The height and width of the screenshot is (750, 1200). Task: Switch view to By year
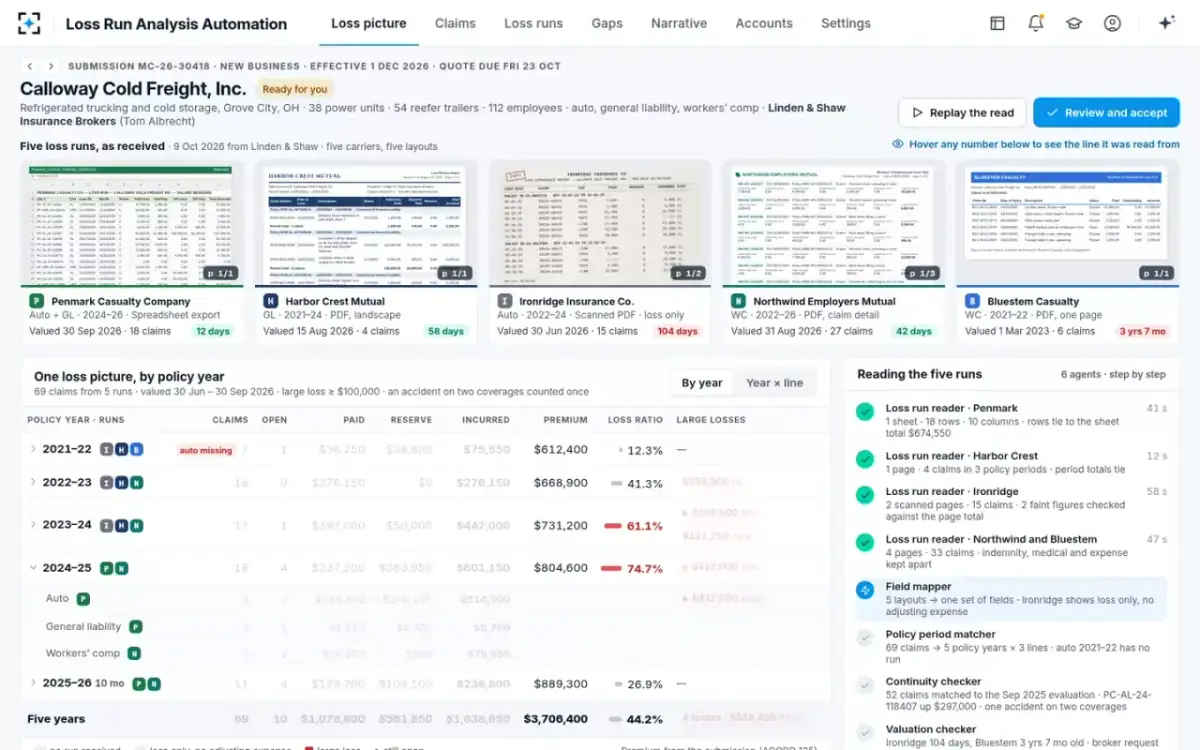coord(702,383)
